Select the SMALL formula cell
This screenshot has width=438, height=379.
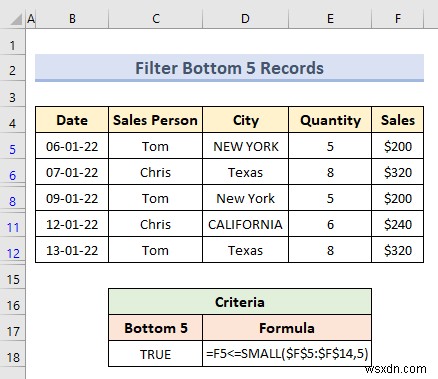pos(287,354)
